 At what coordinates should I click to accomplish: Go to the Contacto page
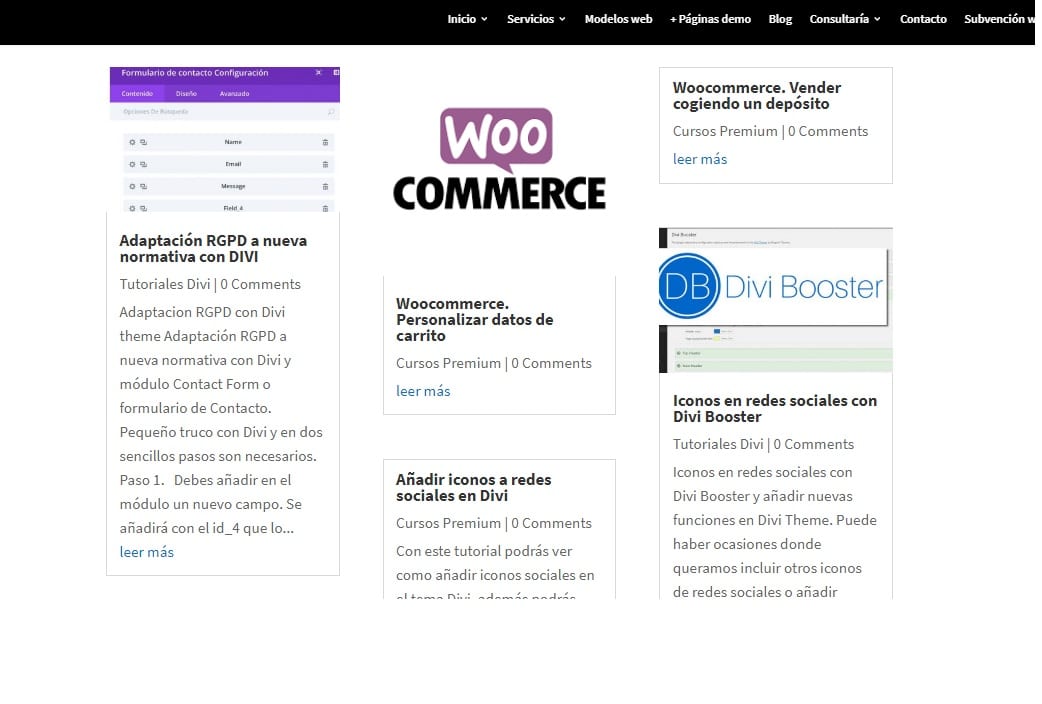coord(923,19)
